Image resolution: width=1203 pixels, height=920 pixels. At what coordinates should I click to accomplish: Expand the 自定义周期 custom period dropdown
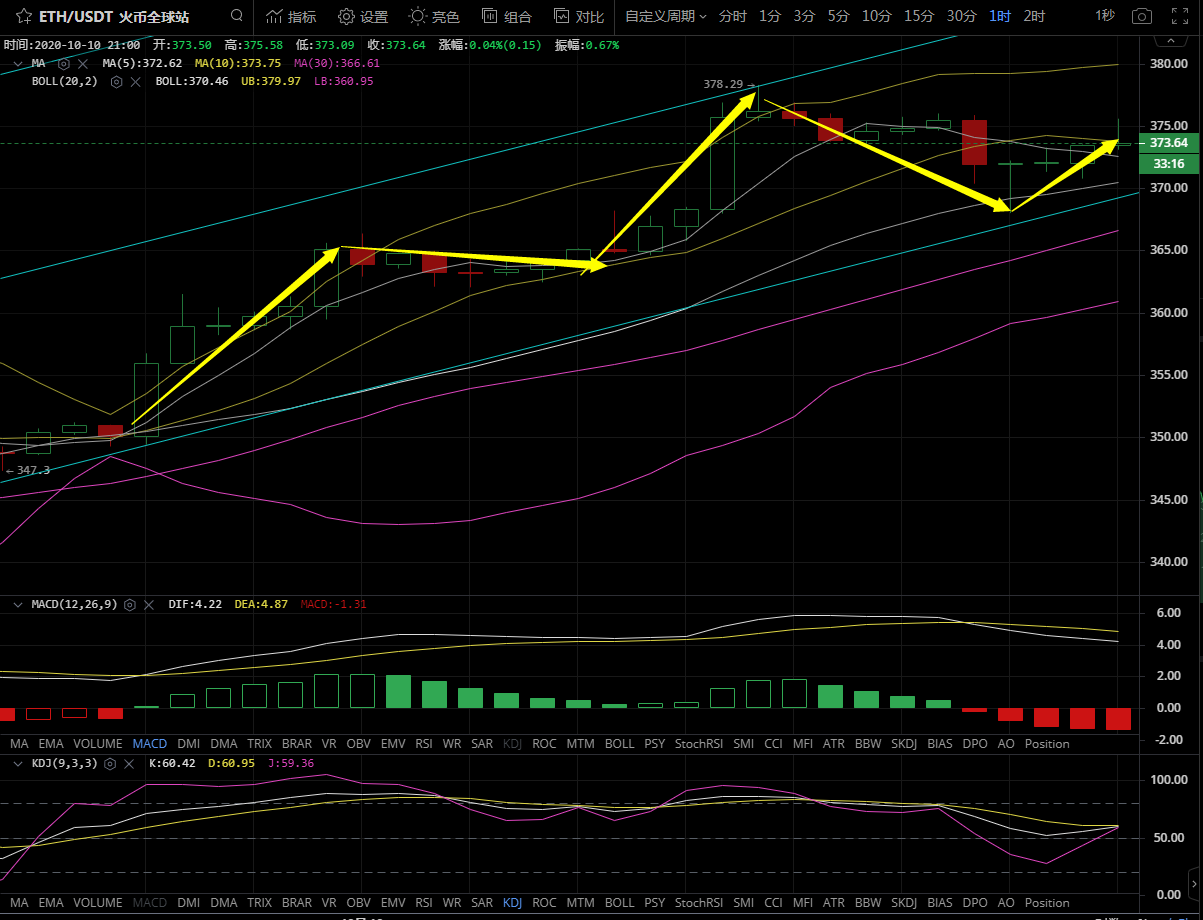coord(665,16)
